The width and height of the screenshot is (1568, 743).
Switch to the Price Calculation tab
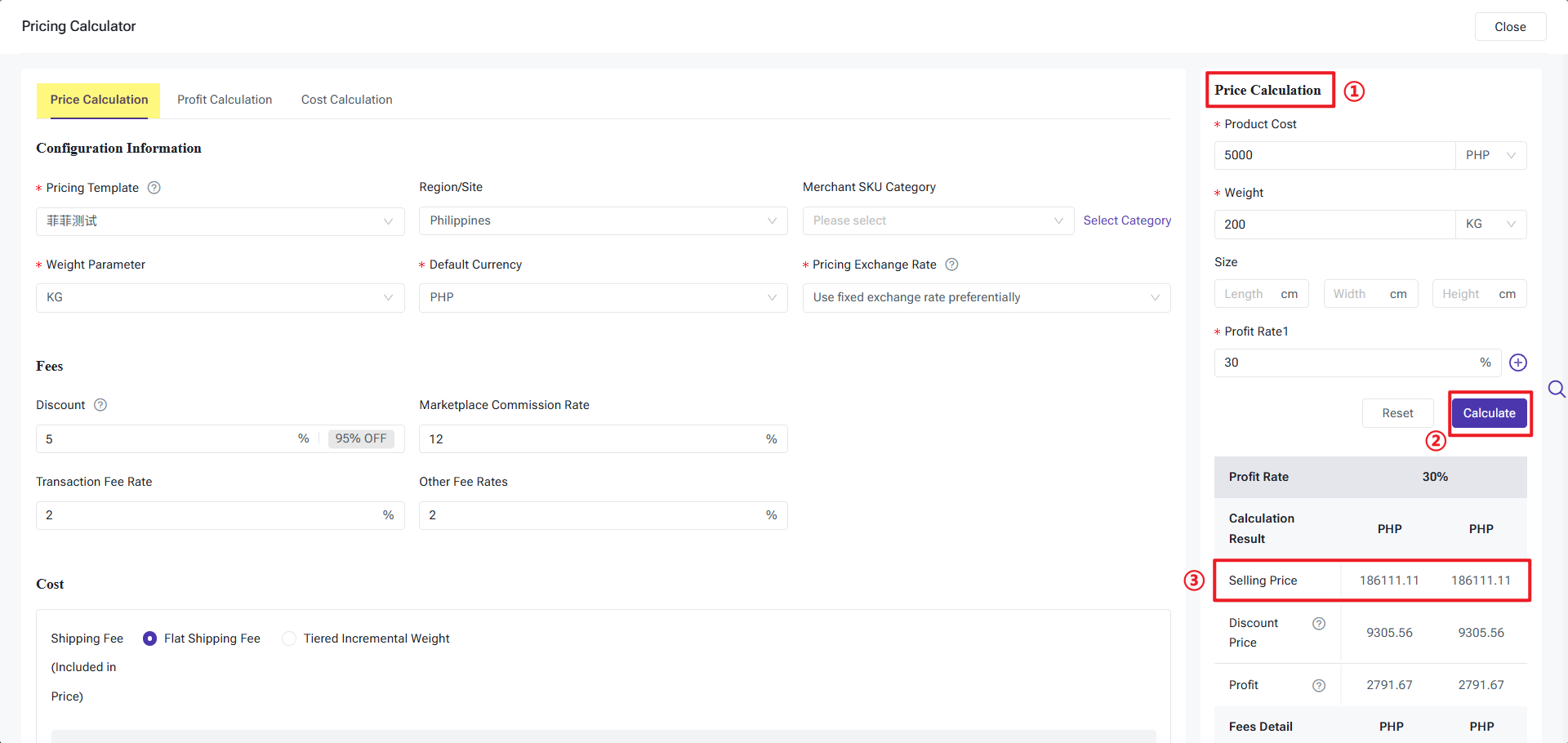tap(99, 100)
